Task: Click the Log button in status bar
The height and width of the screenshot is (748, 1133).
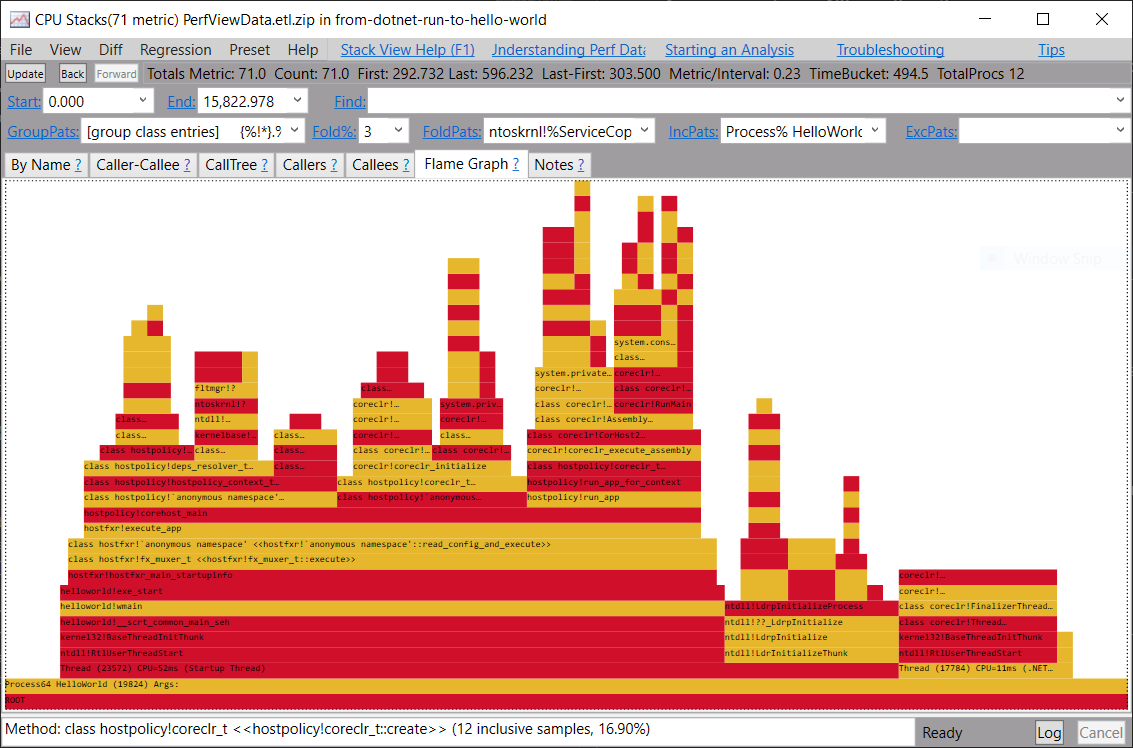Action: point(1049,733)
